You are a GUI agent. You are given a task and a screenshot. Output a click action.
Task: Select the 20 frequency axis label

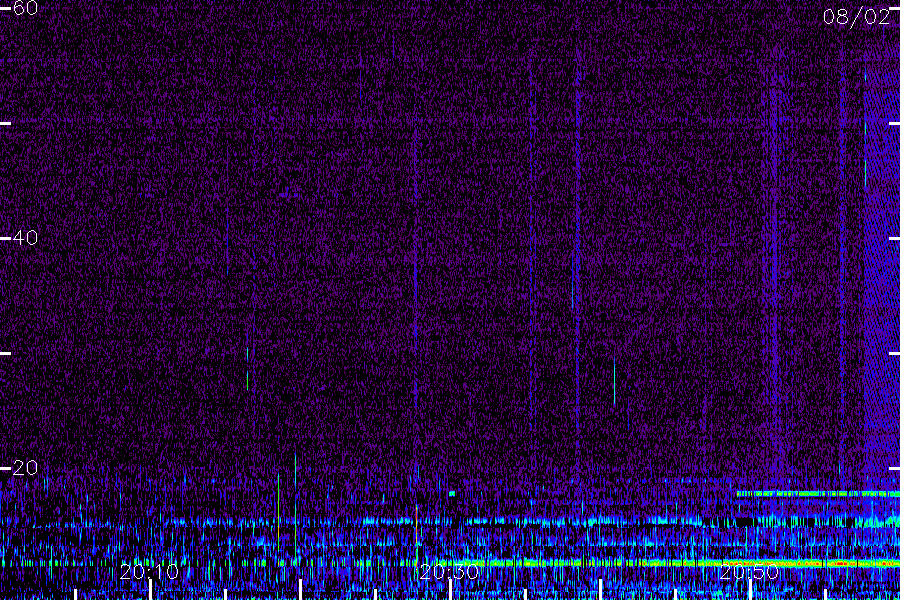tap(25, 468)
